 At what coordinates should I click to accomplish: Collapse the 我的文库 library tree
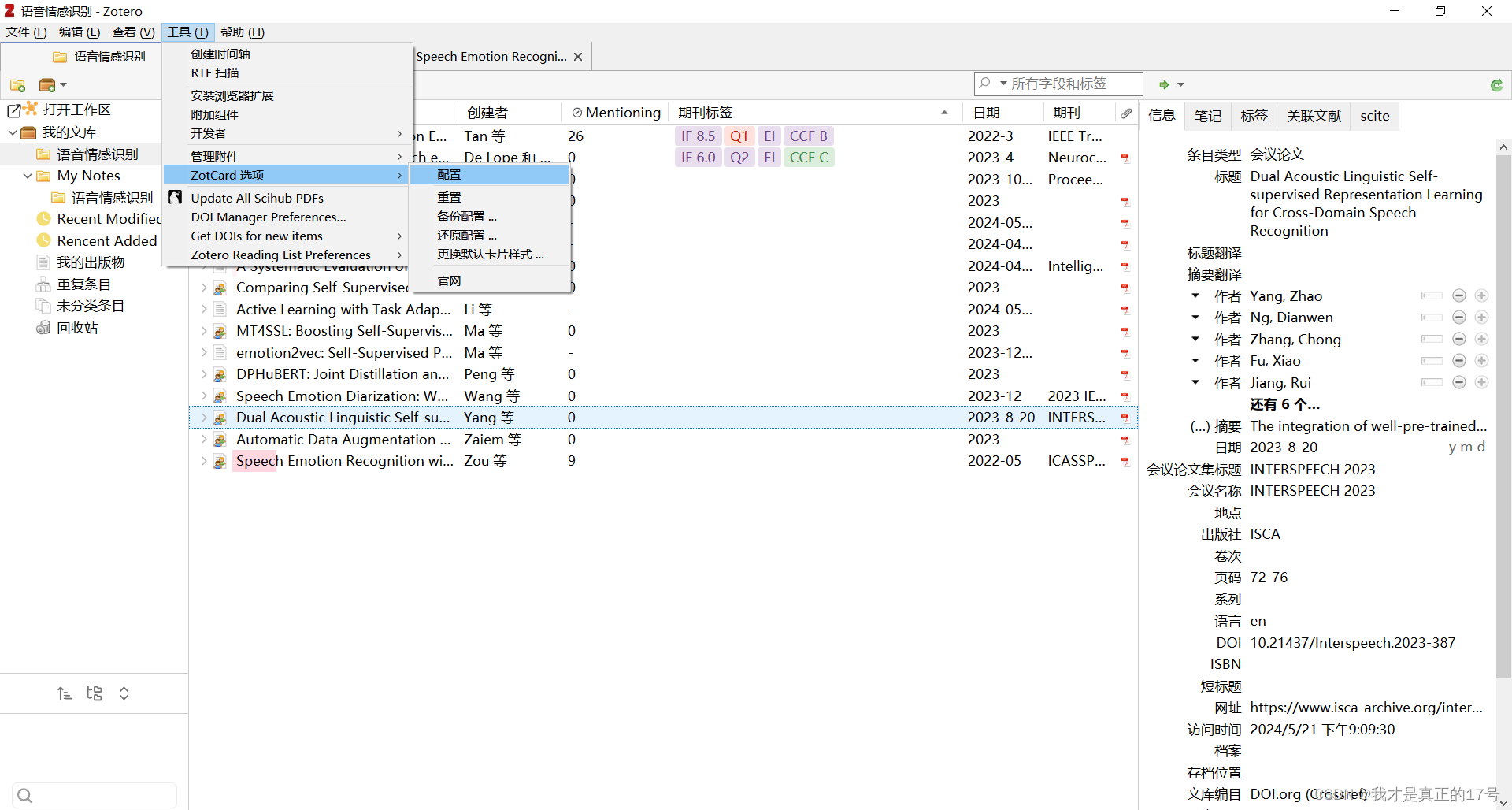[12, 132]
